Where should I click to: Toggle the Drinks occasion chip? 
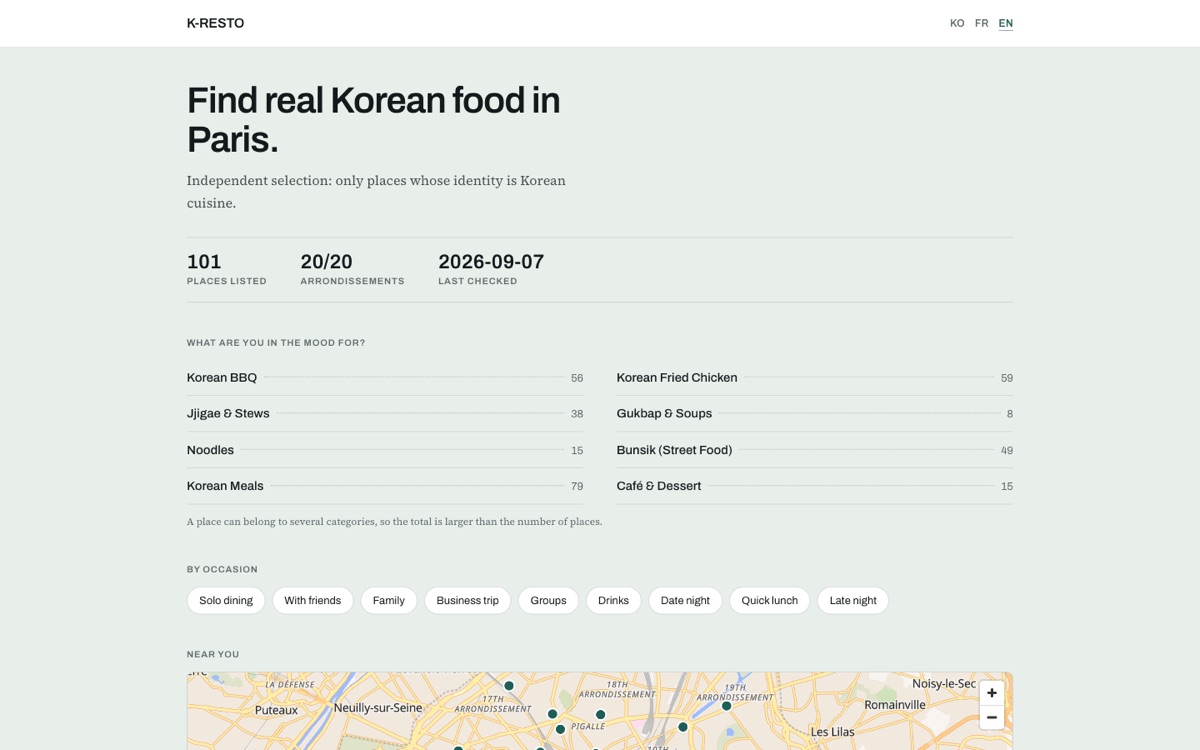[614, 600]
